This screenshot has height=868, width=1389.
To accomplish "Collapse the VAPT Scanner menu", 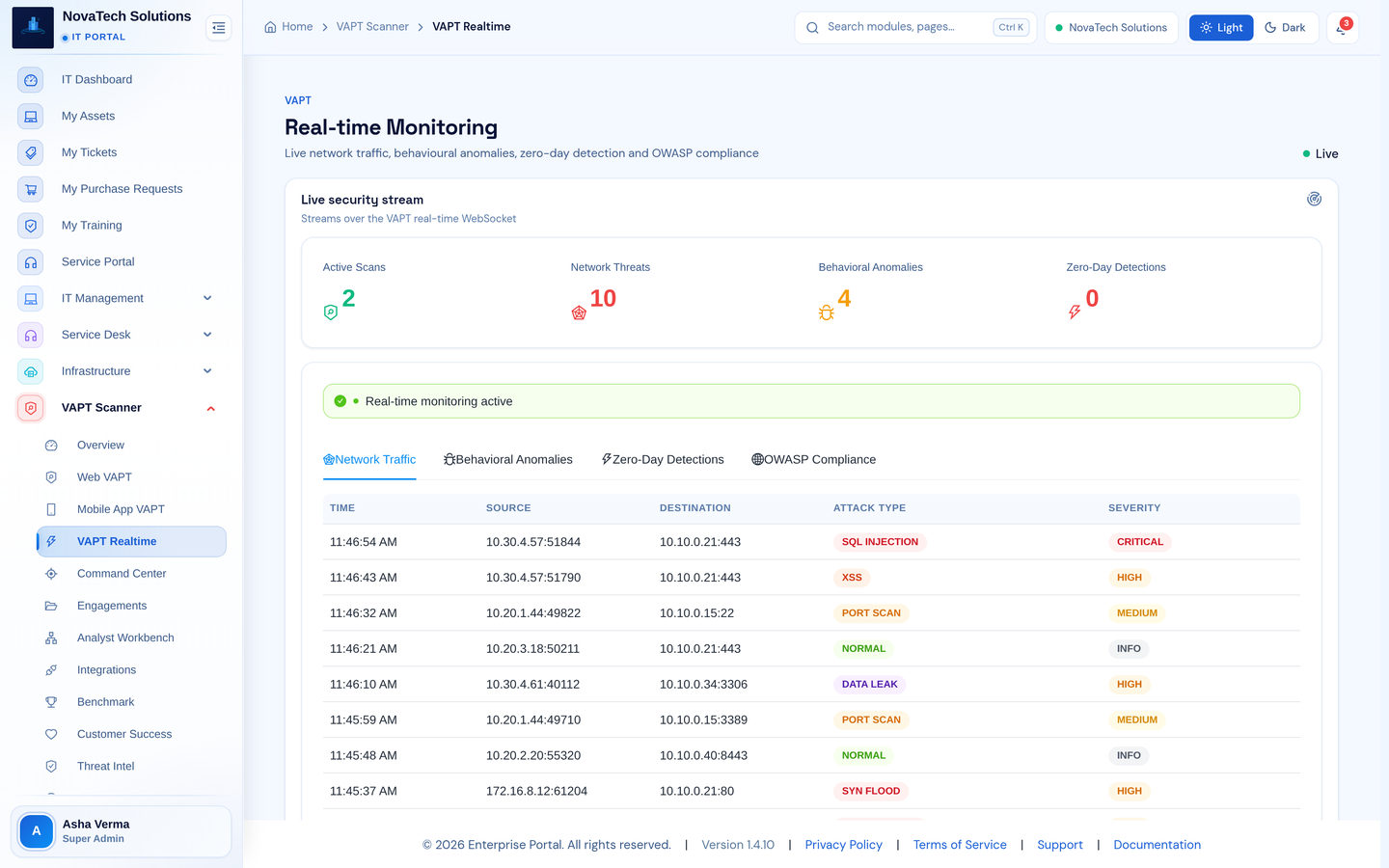I will click(210, 409).
